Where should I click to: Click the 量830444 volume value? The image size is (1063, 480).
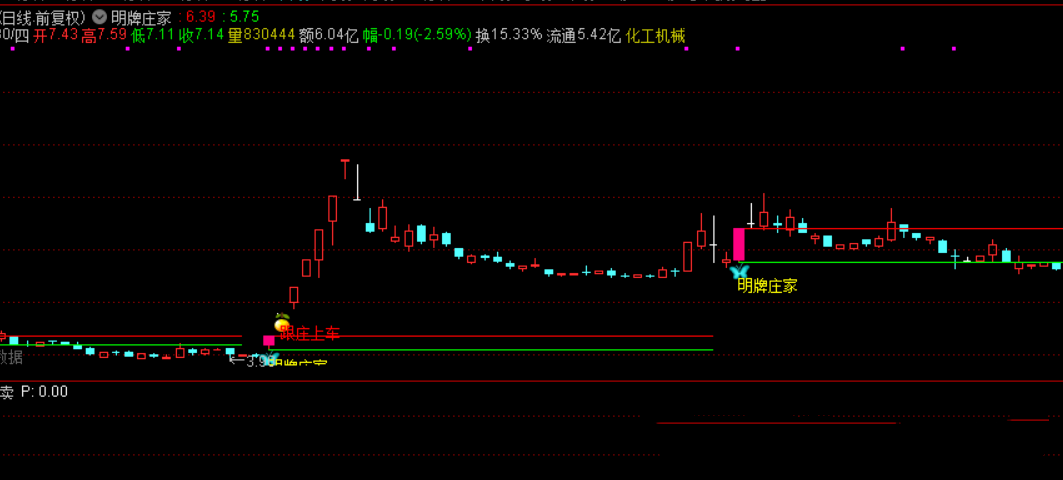coord(261,36)
